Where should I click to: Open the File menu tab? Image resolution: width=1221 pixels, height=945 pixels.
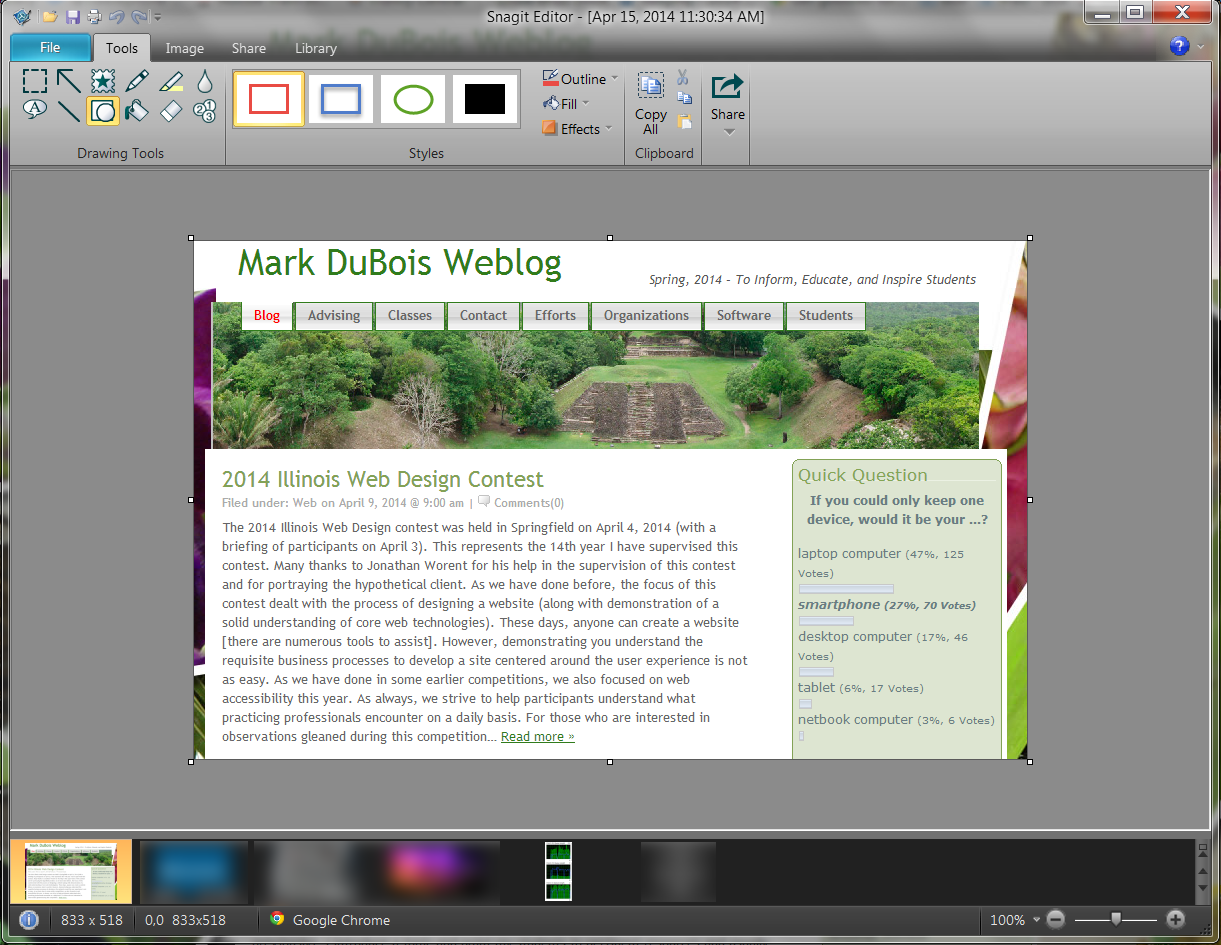coord(50,47)
